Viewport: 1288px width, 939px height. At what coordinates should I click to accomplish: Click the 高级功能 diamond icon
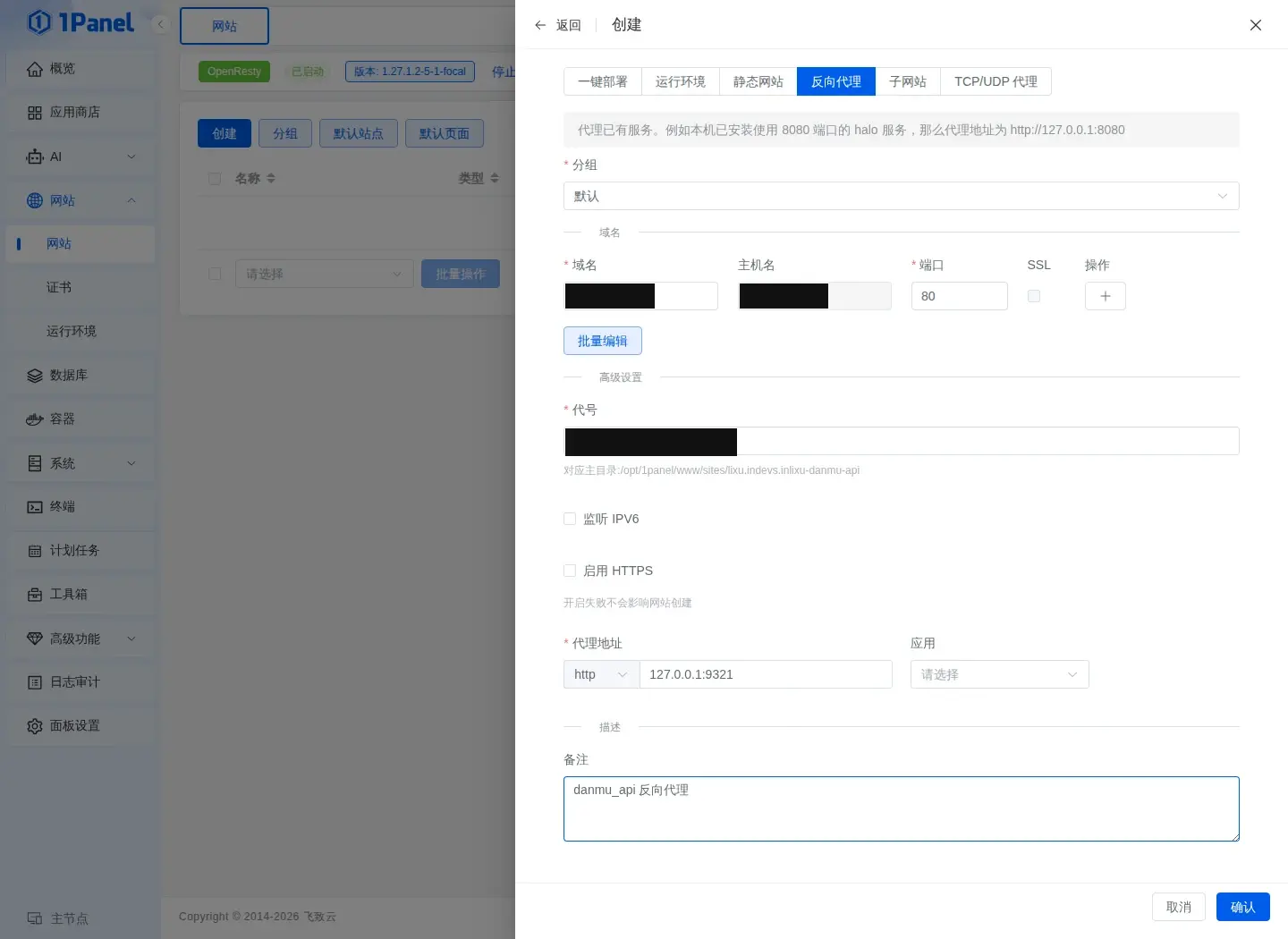click(x=35, y=639)
